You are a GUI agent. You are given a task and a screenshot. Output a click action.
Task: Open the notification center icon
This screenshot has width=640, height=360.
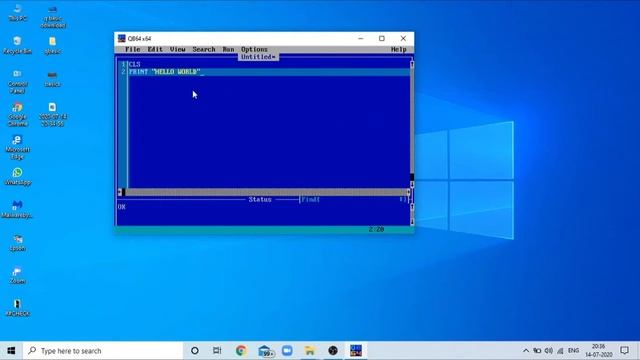point(624,351)
